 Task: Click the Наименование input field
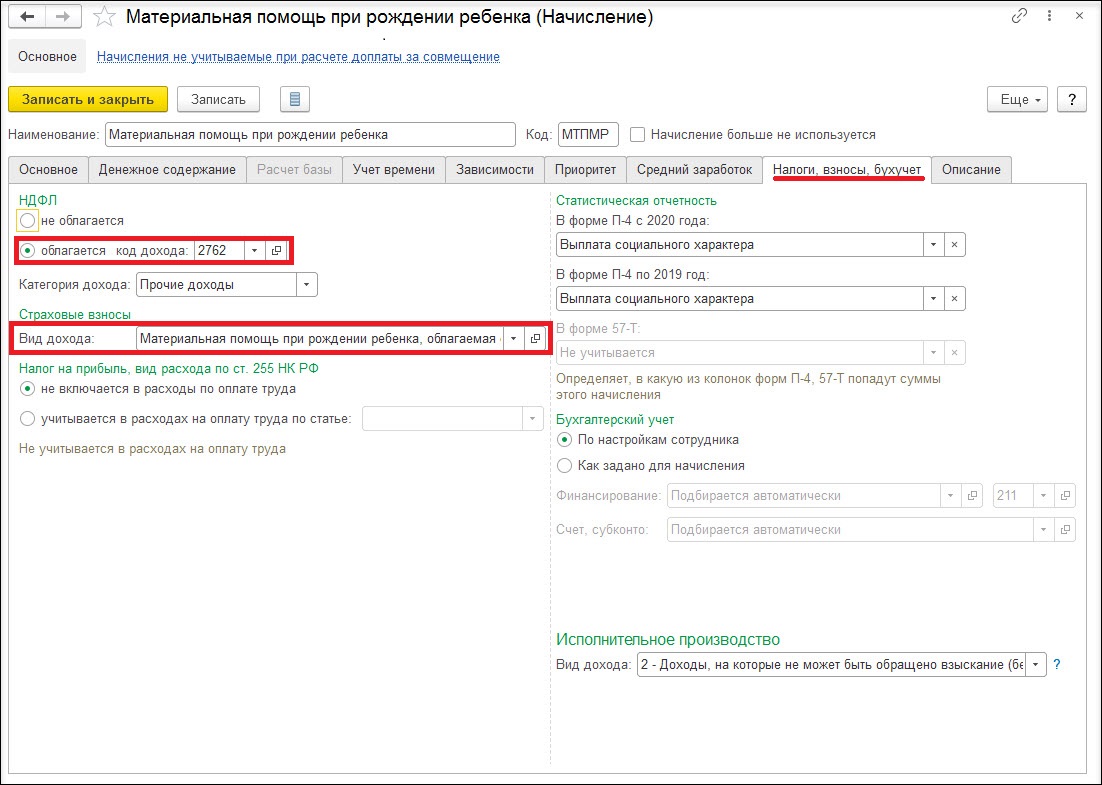pyautogui.click(x=311, y=134)
